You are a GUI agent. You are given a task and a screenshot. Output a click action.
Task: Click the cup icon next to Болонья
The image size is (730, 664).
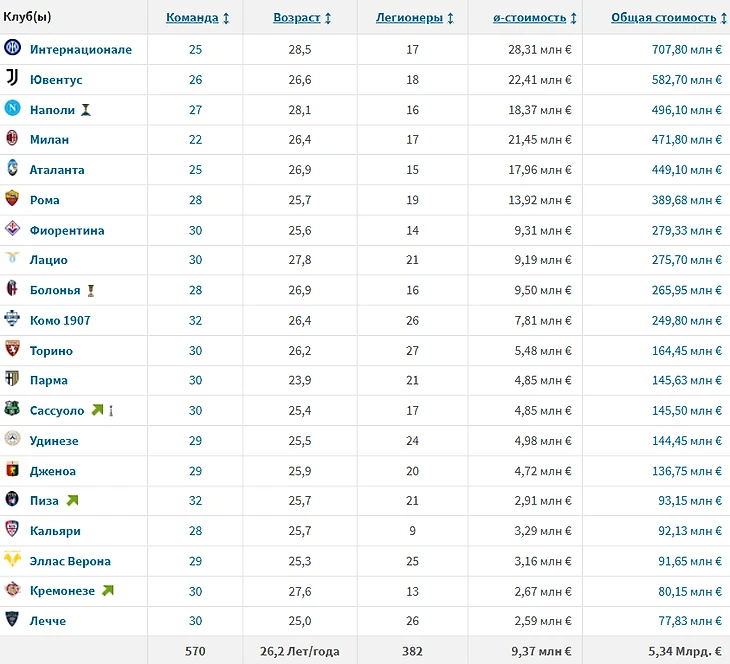(x=91, y=291)
